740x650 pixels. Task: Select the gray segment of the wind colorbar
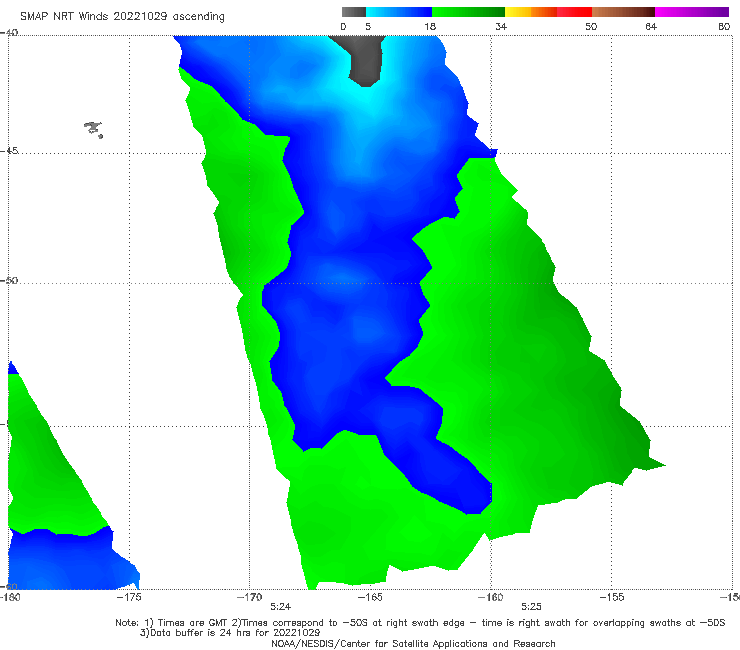click(354, 12)
